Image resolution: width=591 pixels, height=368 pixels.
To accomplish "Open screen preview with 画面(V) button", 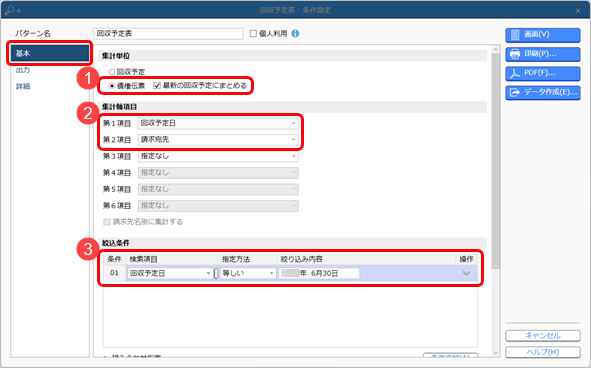I will (543, 35).
